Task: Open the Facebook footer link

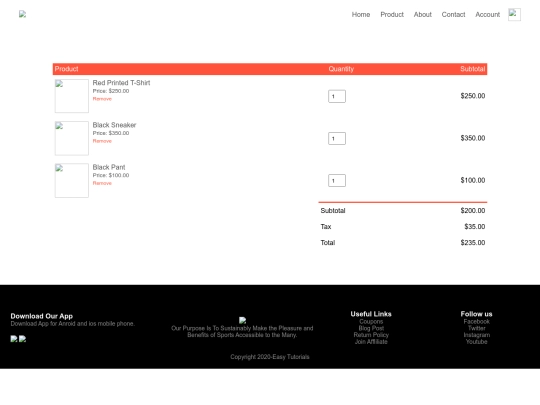Action: pos(476,321)
